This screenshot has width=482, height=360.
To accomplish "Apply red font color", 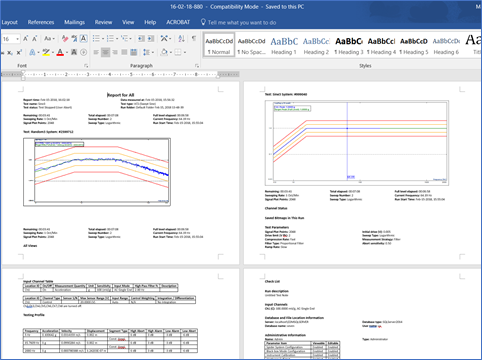I will pyautogui.click(x=60, y=52).
